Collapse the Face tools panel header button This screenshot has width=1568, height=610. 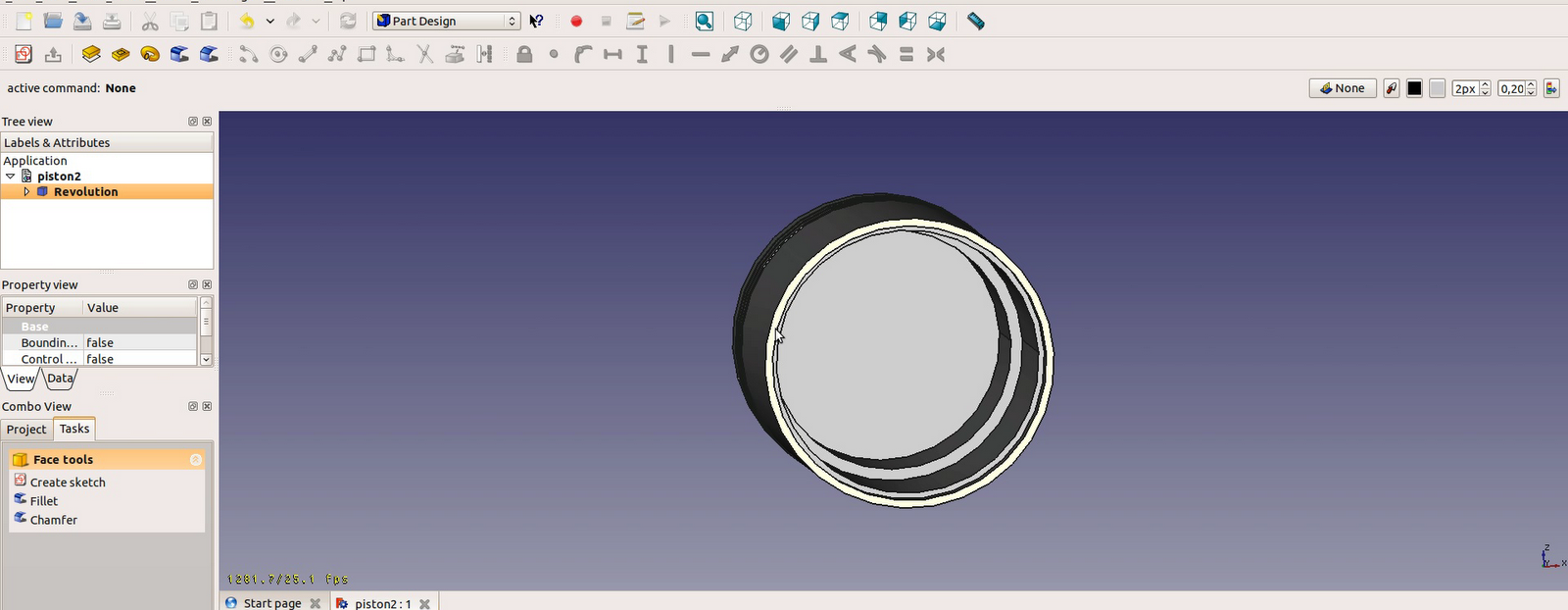coord(195,459)
